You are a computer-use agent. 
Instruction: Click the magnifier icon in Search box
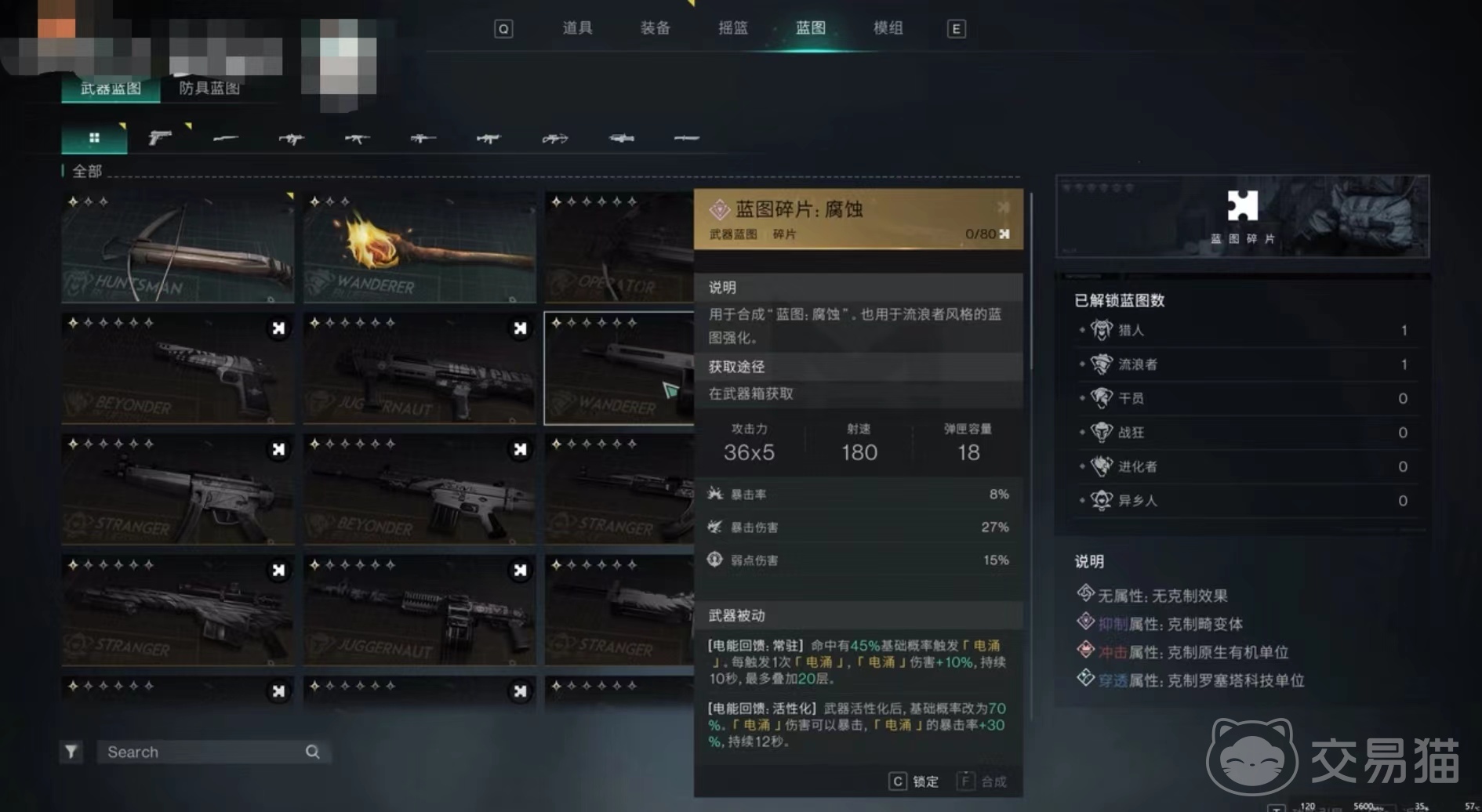[312, 752]
